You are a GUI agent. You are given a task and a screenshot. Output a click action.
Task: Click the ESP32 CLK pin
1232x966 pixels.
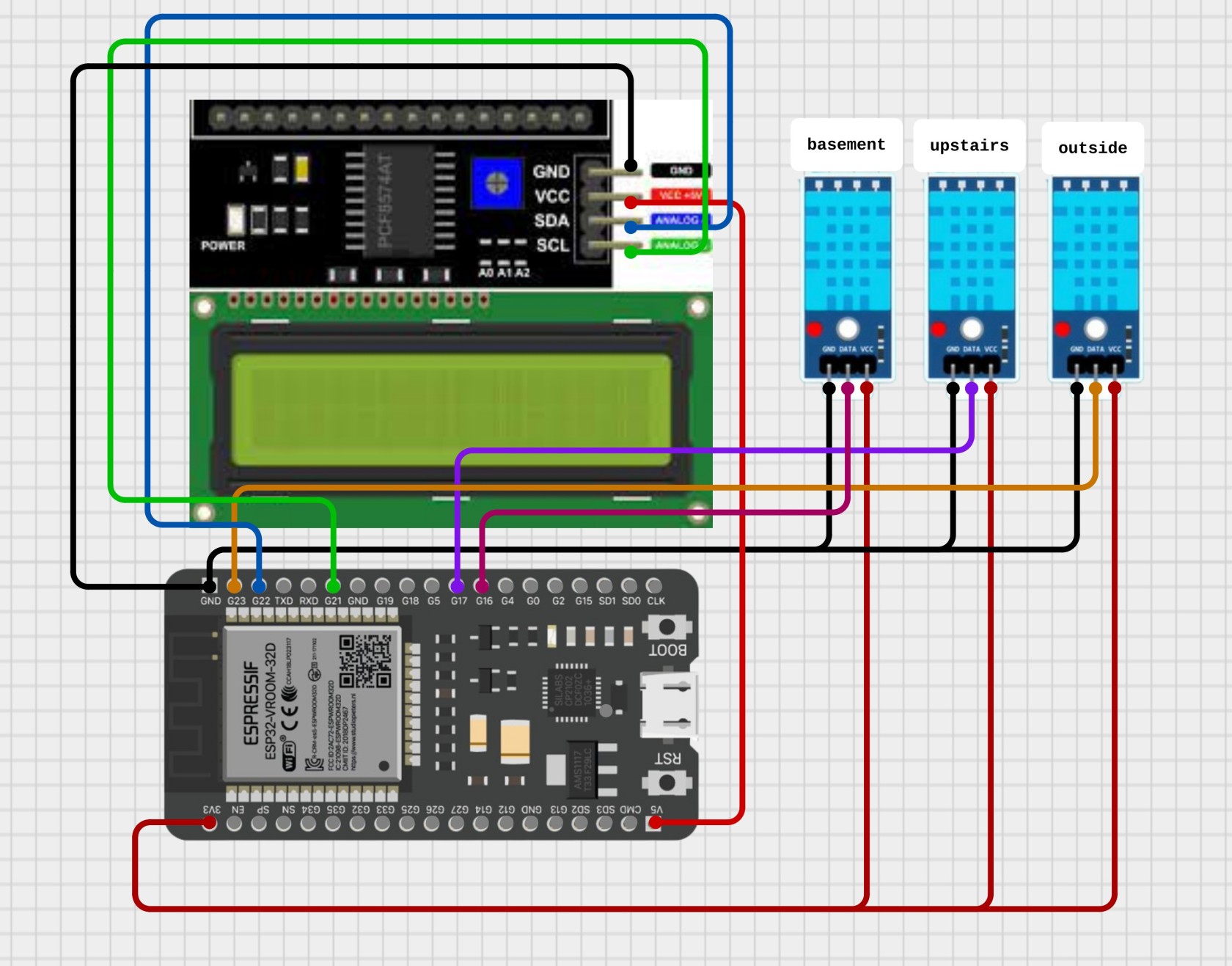point(654,585)
